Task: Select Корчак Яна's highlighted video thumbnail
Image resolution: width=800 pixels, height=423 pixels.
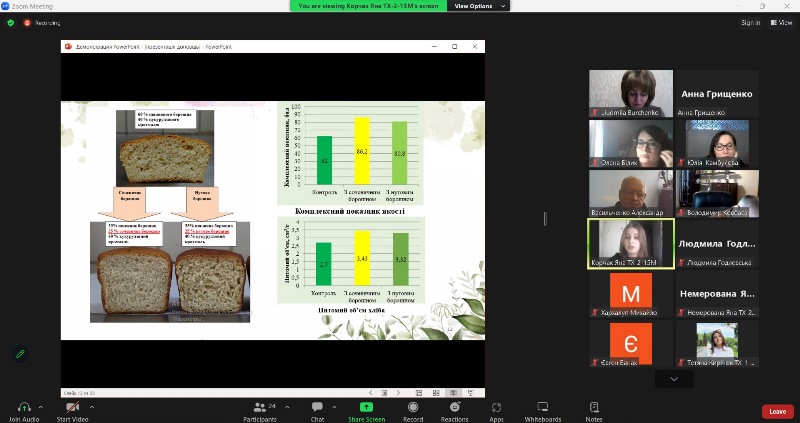Action: (630, 244)
